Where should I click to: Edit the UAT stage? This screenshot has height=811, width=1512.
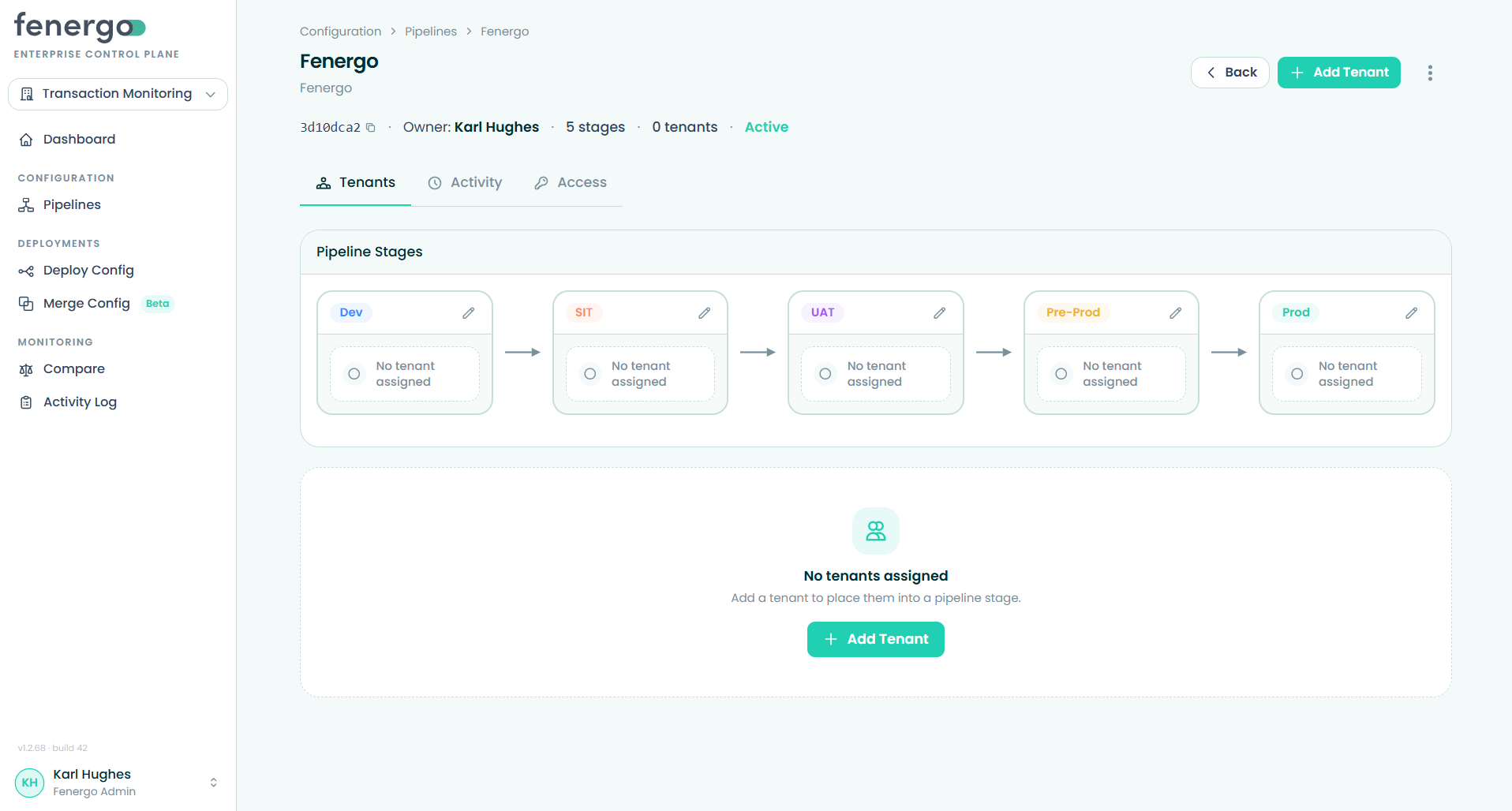940,313
